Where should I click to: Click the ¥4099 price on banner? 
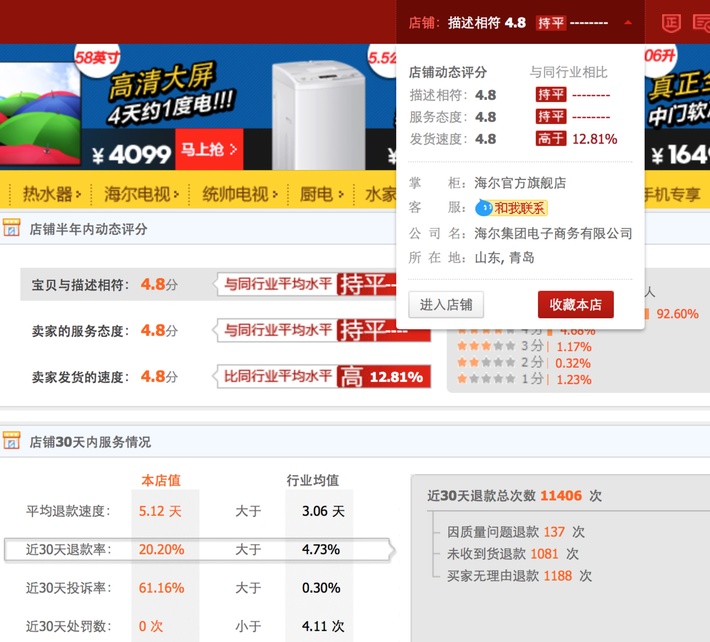131,155
